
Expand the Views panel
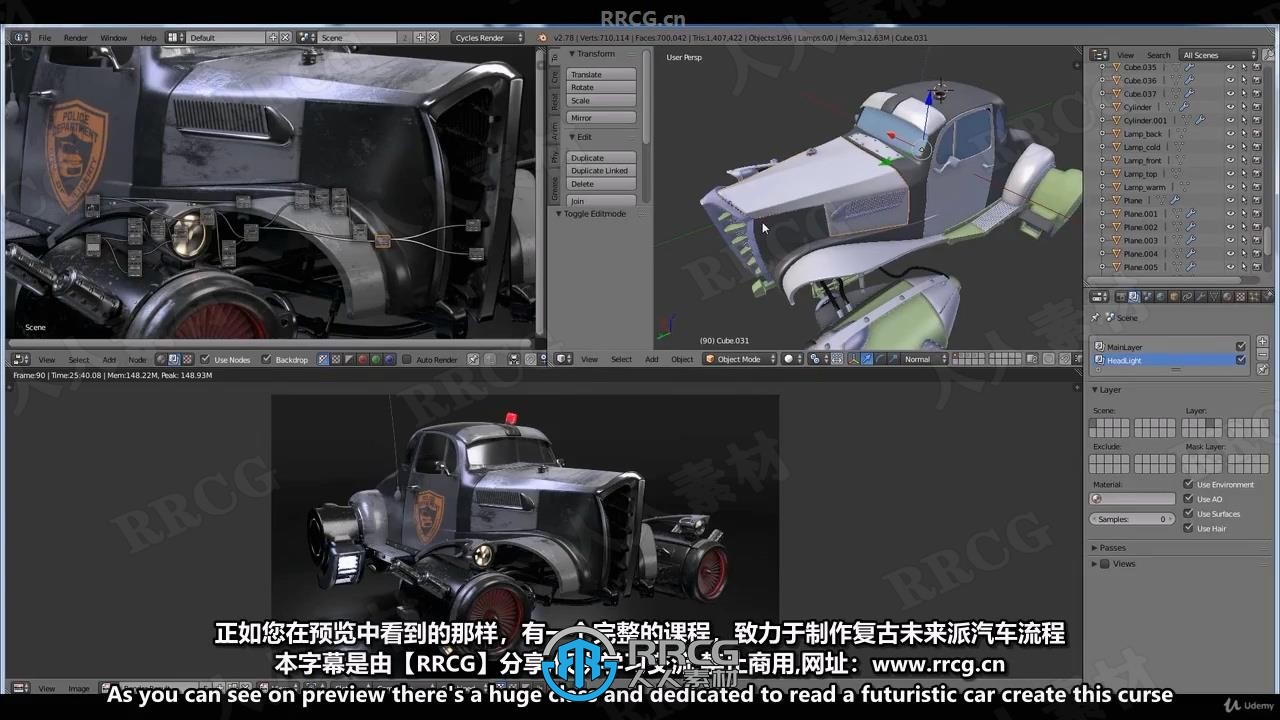(x=1095, y=564)
